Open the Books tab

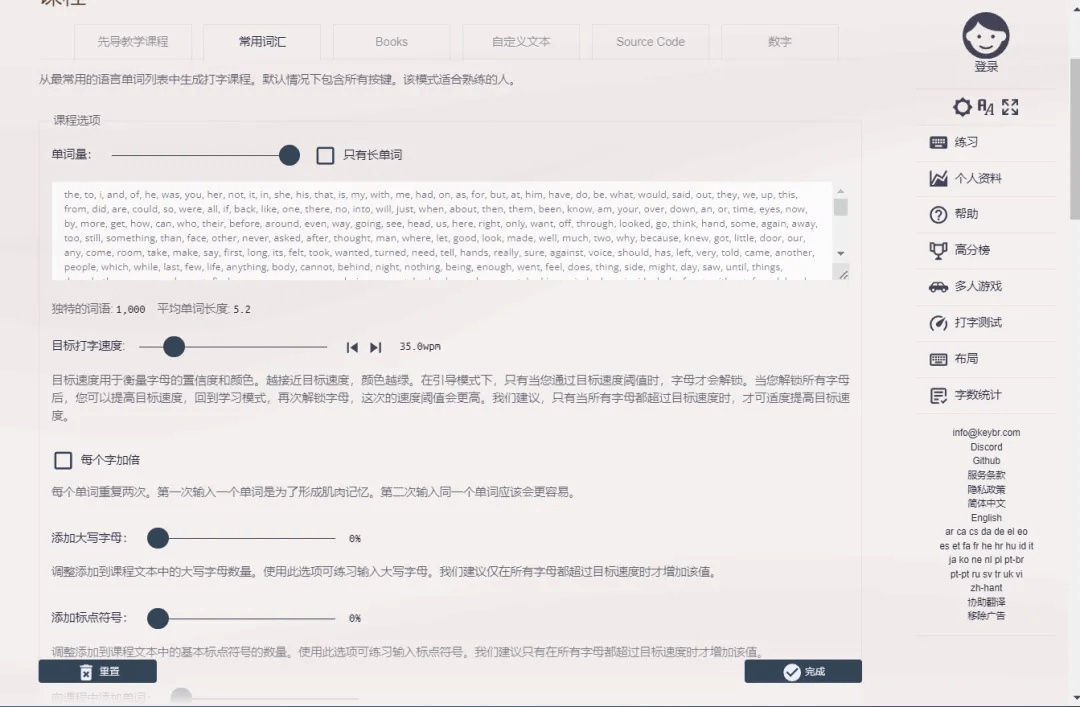point(391,42)
